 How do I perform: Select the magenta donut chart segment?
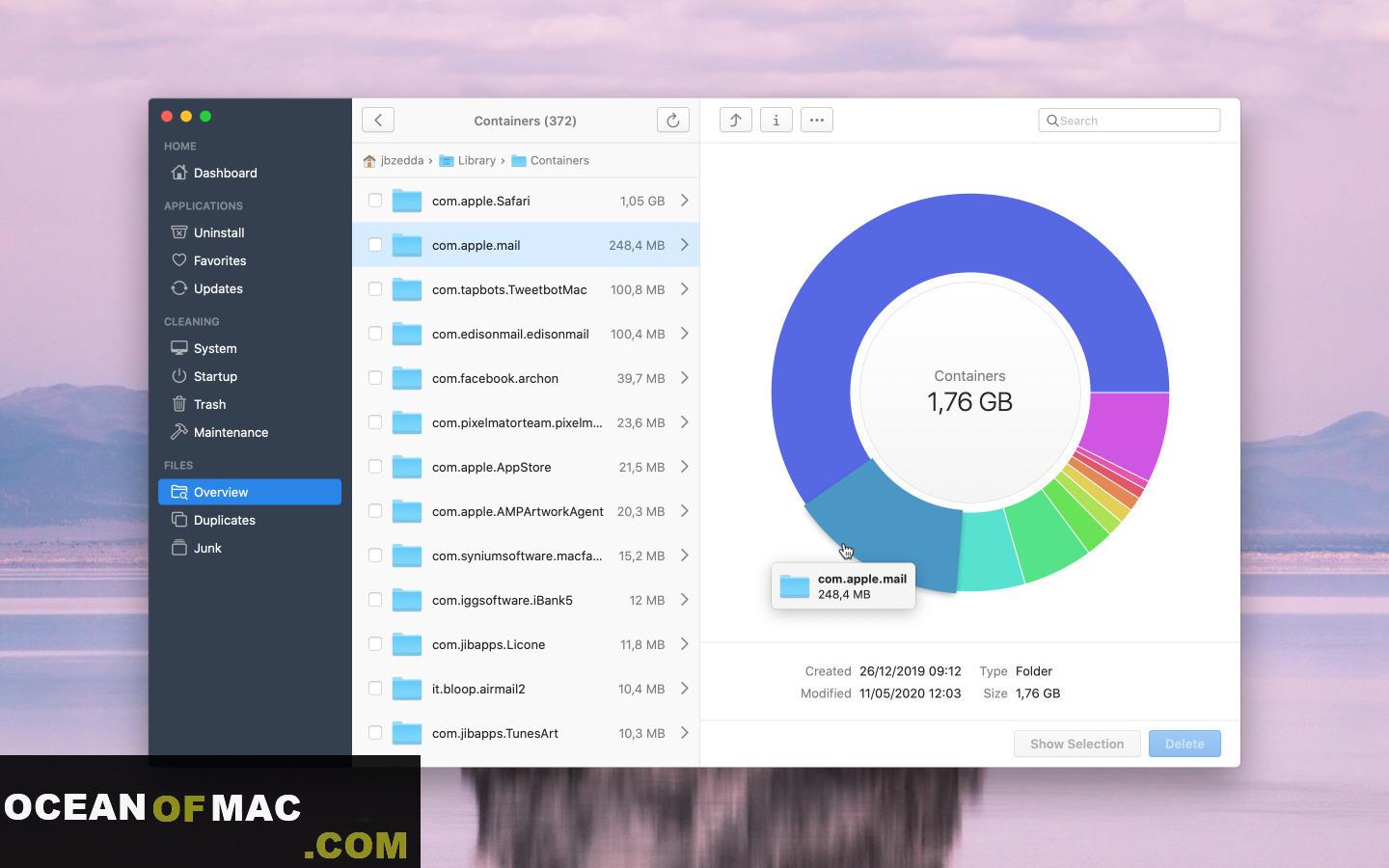tap(1126, 431)
